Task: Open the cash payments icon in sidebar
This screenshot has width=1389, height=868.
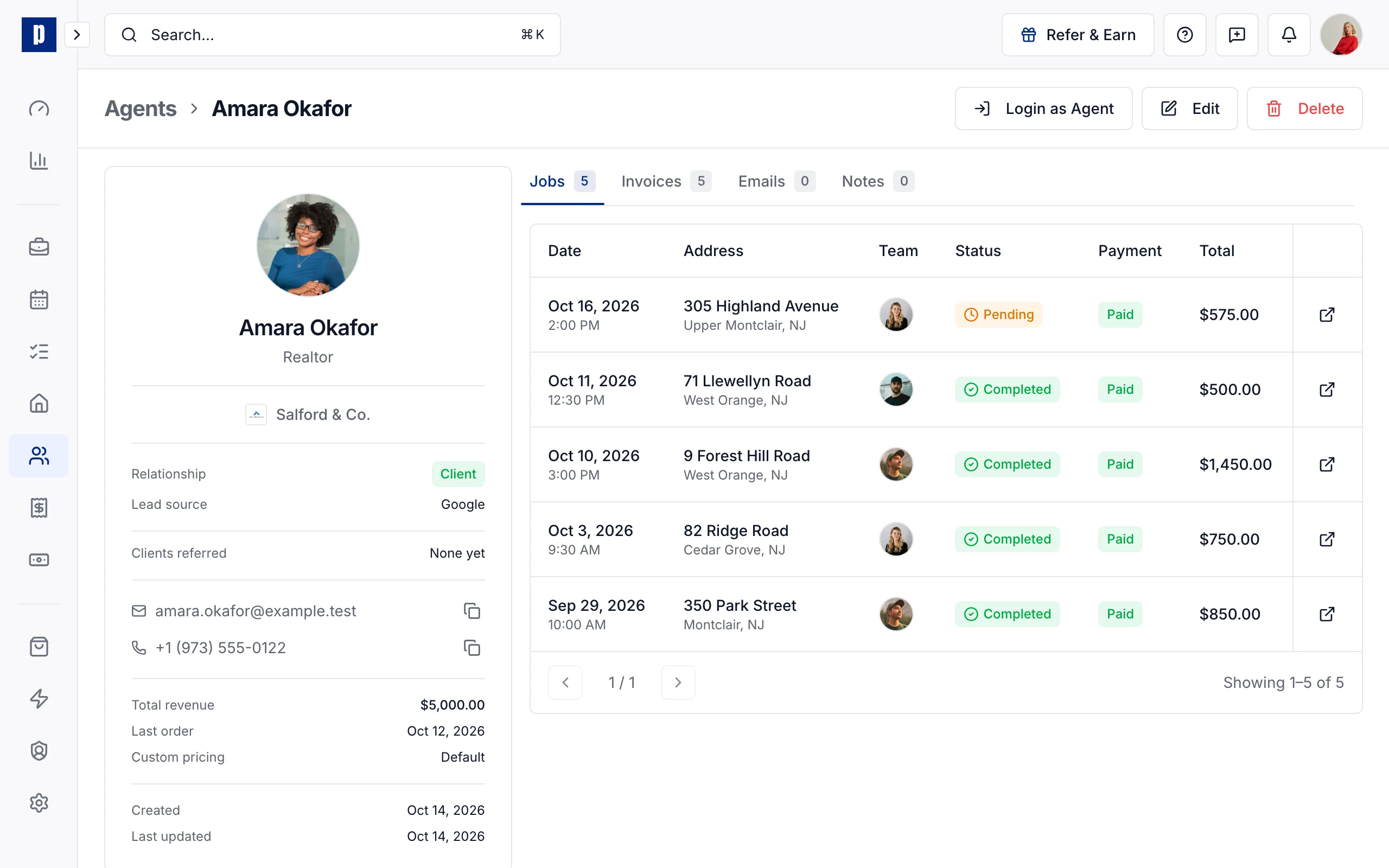Action: tap(39, 560)
